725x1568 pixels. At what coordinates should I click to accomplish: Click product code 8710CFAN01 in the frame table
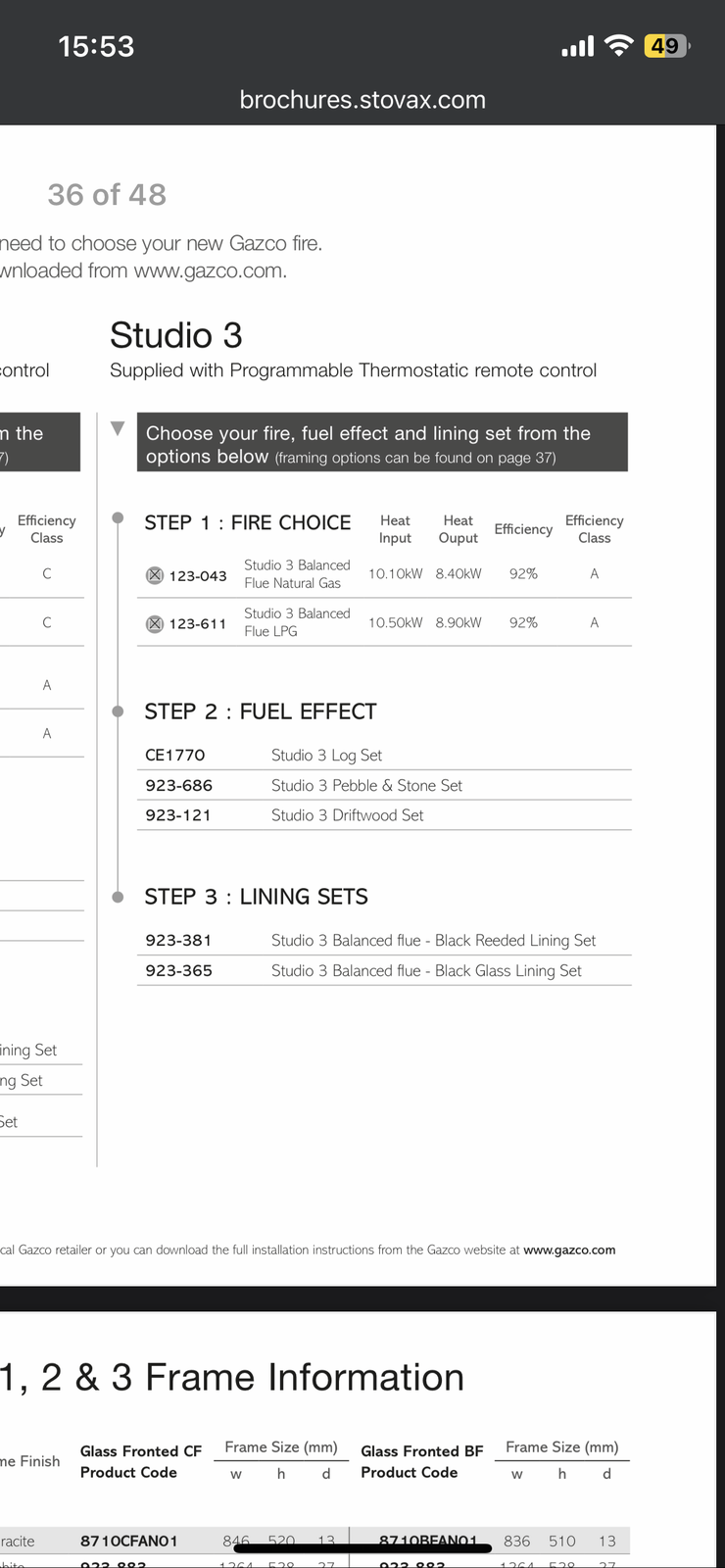click(x=129, y=1541)
